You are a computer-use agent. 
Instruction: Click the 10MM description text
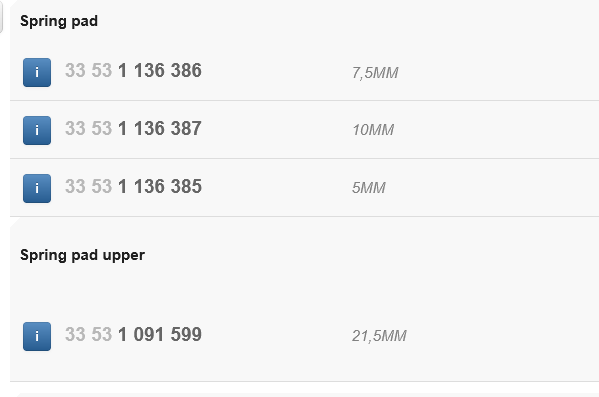(373, 130)
